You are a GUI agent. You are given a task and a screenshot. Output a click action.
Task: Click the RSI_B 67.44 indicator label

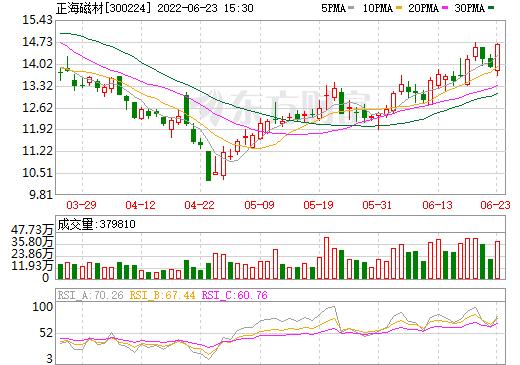pos(162,295)
